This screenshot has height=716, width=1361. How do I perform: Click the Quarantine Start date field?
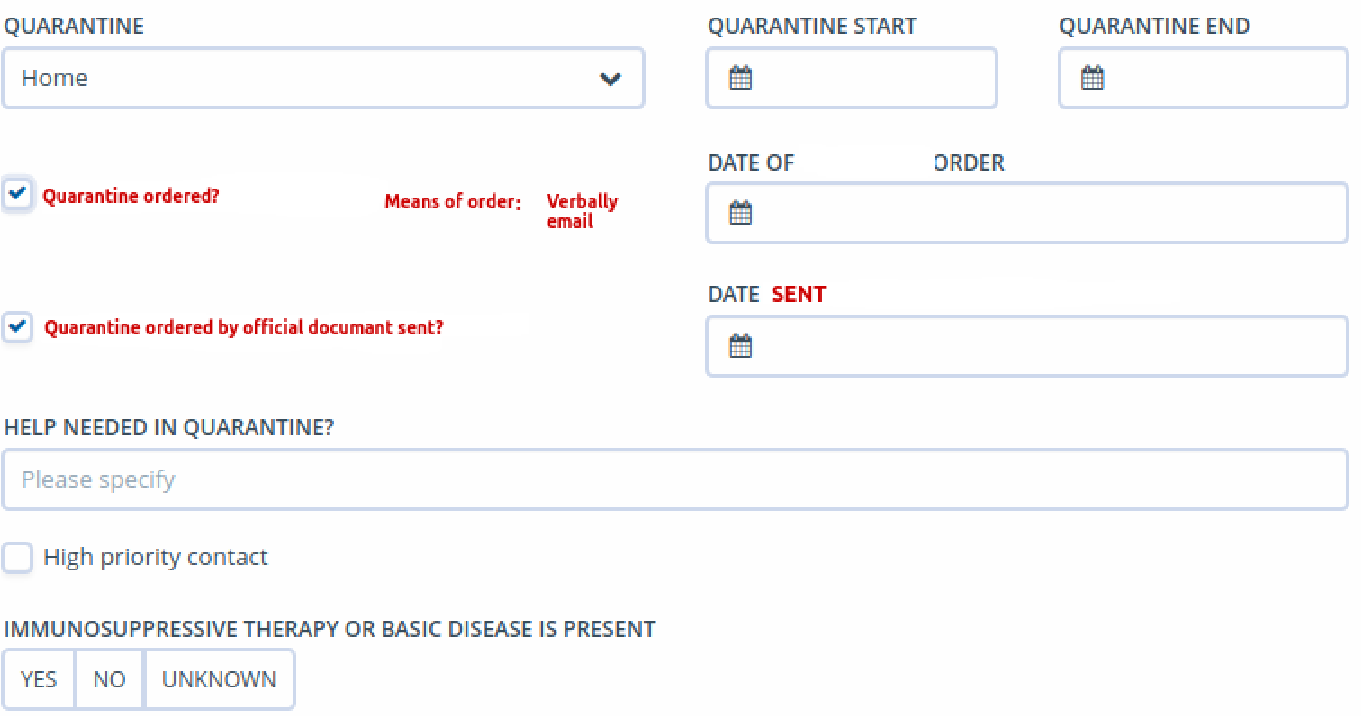click(x=852, y=78)
